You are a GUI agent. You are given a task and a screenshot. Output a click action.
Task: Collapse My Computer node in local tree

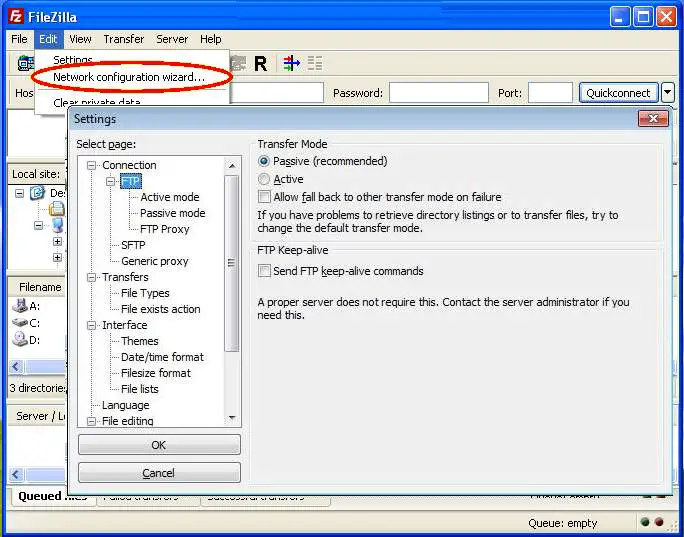38,225
